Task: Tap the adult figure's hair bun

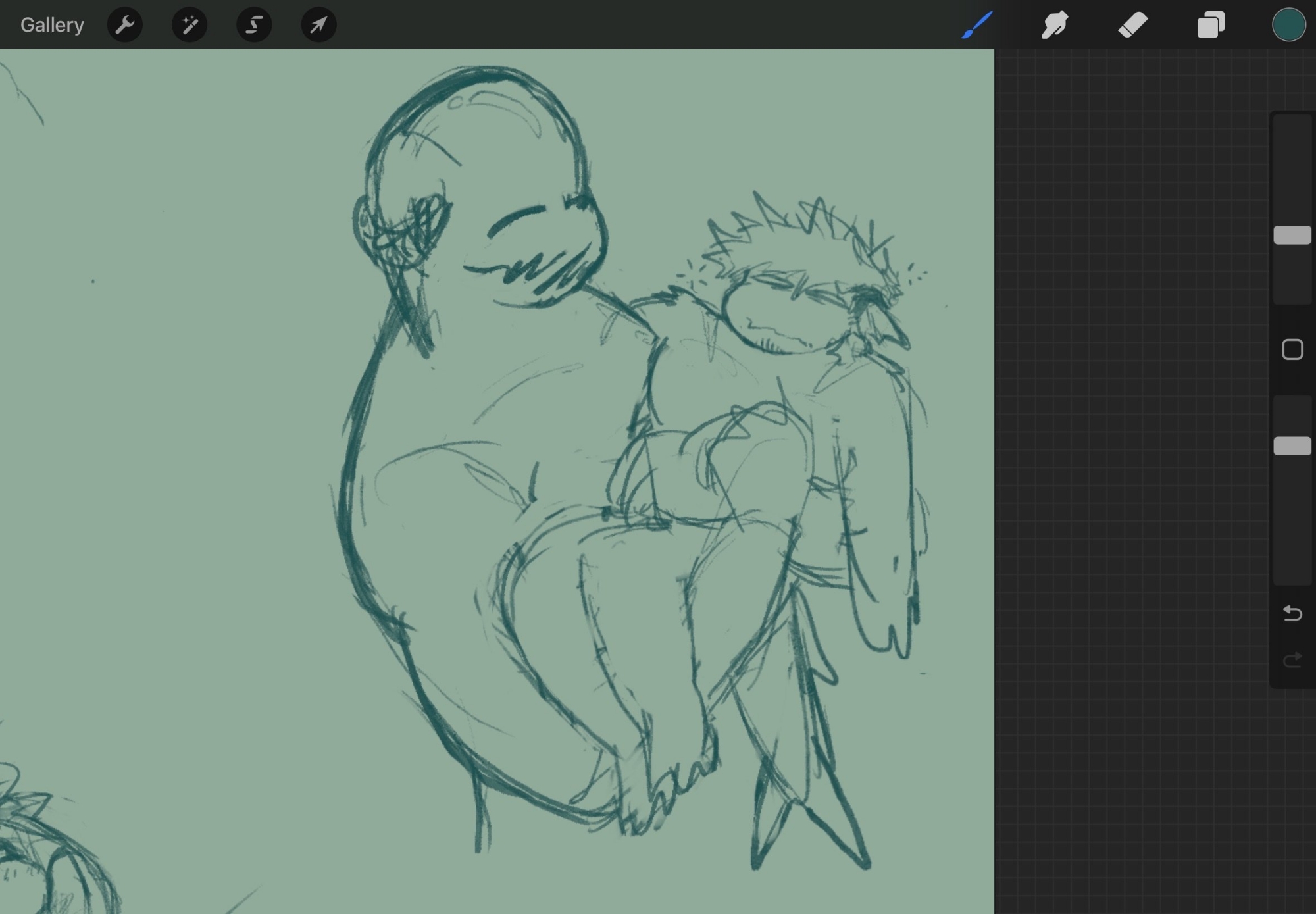Action: [401, 230]
